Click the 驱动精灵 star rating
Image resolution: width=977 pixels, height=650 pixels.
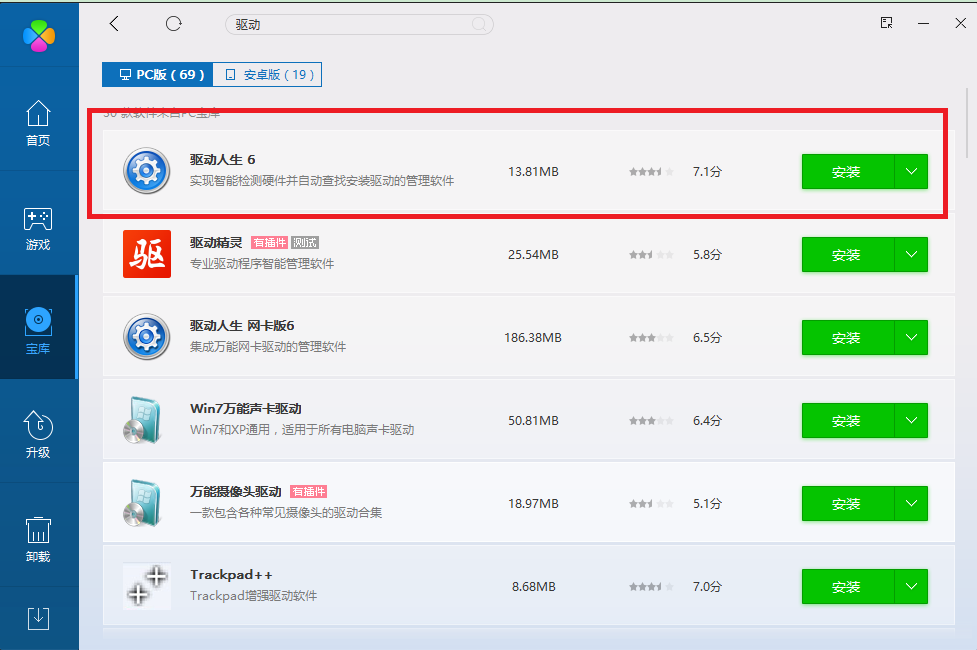[x=651, y=254]
